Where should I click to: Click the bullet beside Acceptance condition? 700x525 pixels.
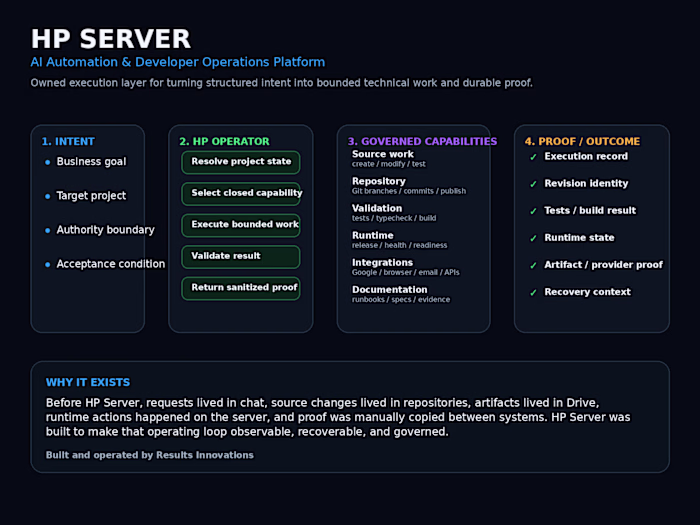48,265
